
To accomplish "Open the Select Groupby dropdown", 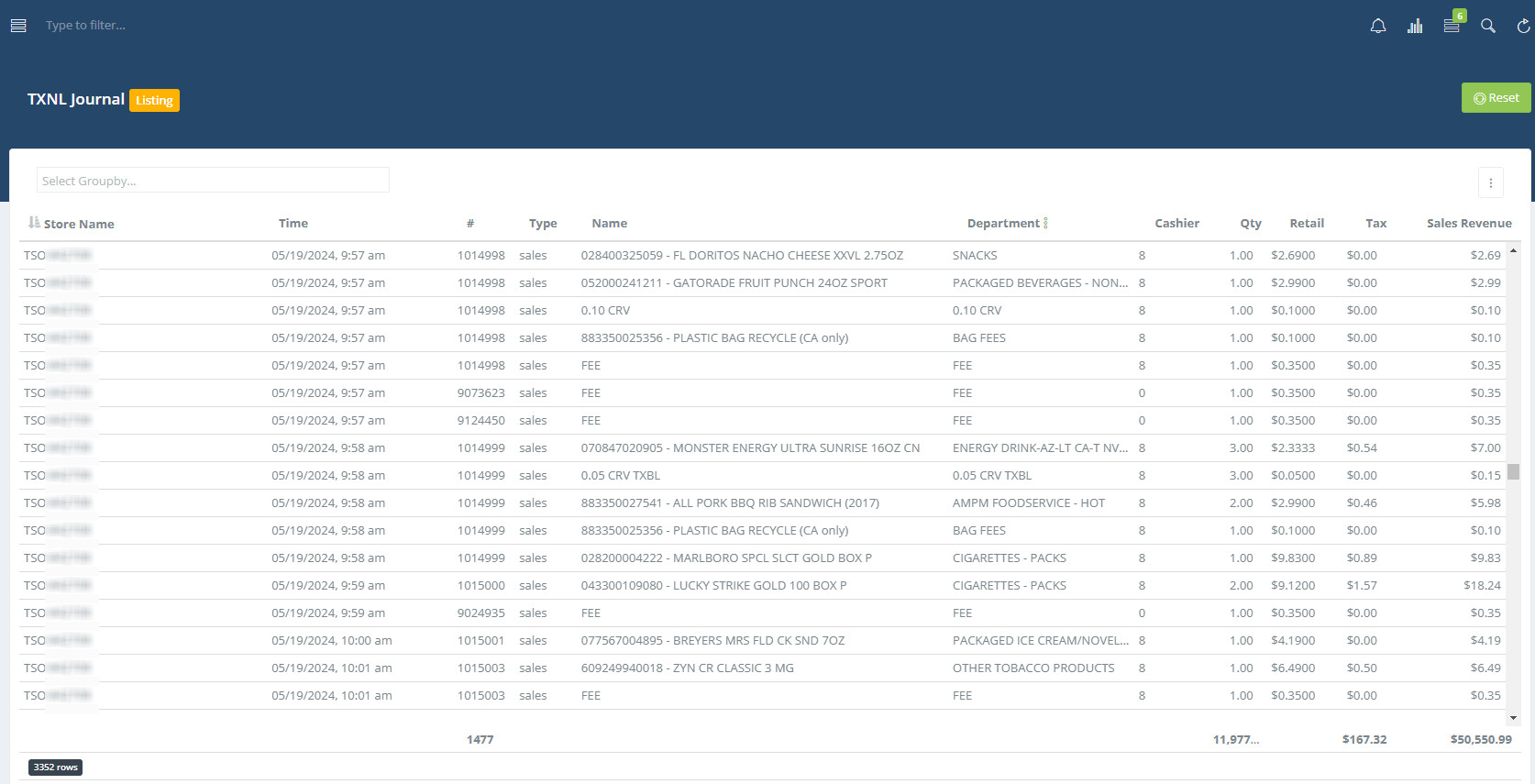I will pyautogui.click(x=213, y=181).
